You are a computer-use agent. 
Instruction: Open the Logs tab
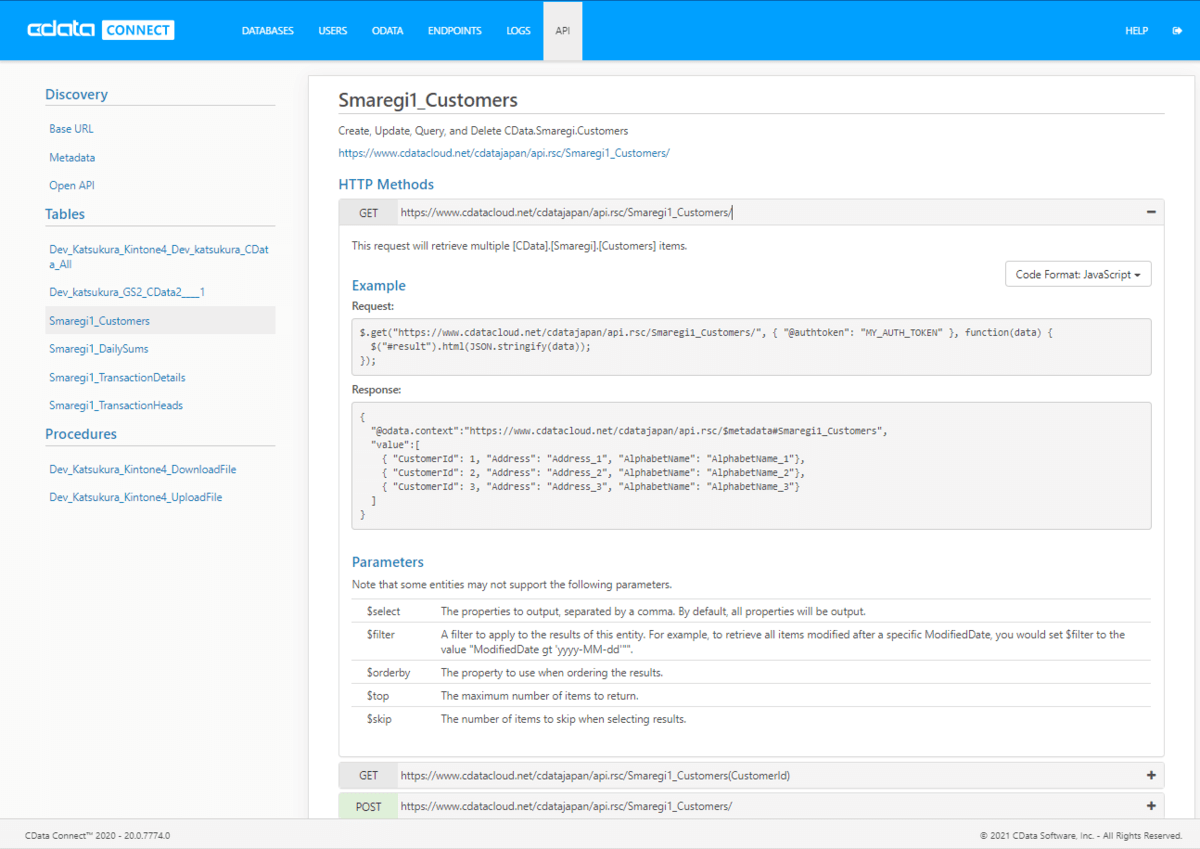click(518, 31)
